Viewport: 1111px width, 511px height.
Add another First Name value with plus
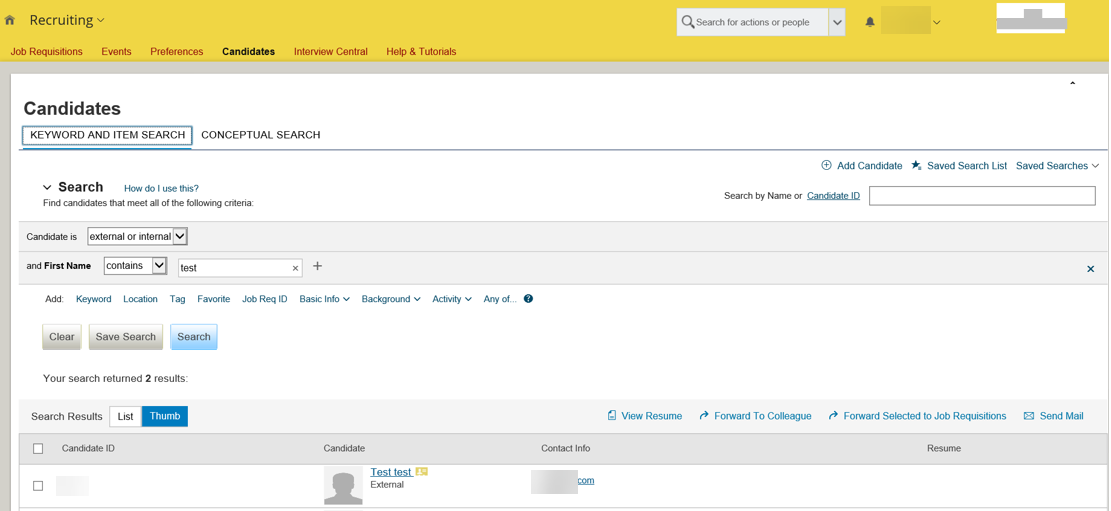[317, 266]
